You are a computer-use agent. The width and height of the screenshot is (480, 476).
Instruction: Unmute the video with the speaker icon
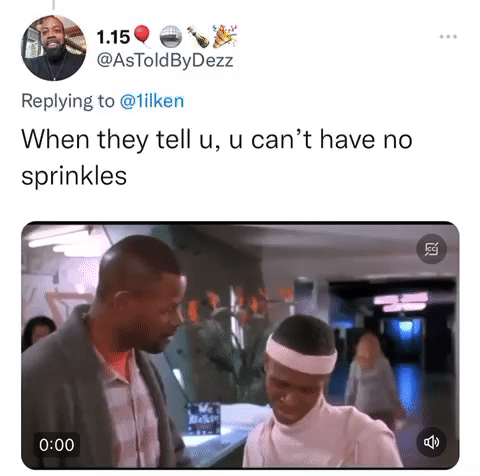(x=431, y=442)
